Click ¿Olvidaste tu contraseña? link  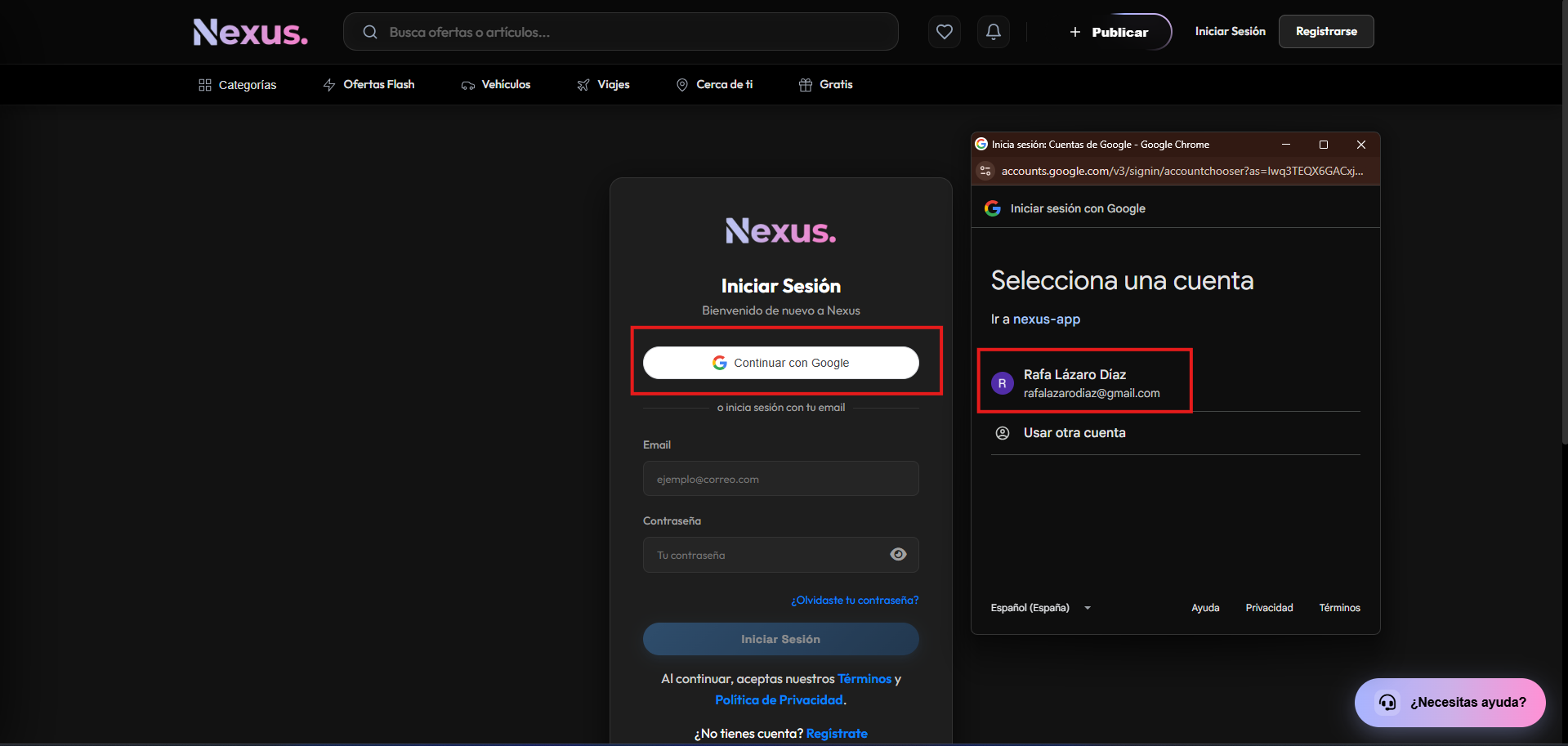[x=855, y=600]
